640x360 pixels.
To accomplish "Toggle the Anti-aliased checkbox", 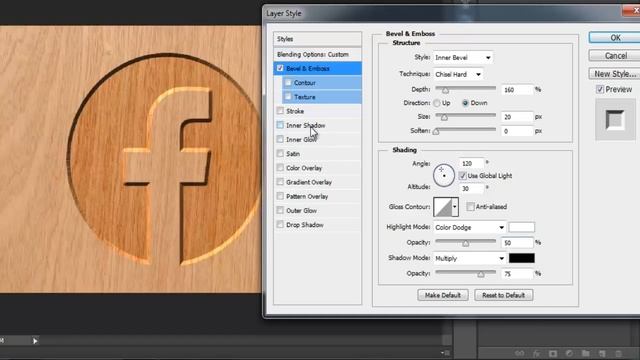I will (470, 207).
